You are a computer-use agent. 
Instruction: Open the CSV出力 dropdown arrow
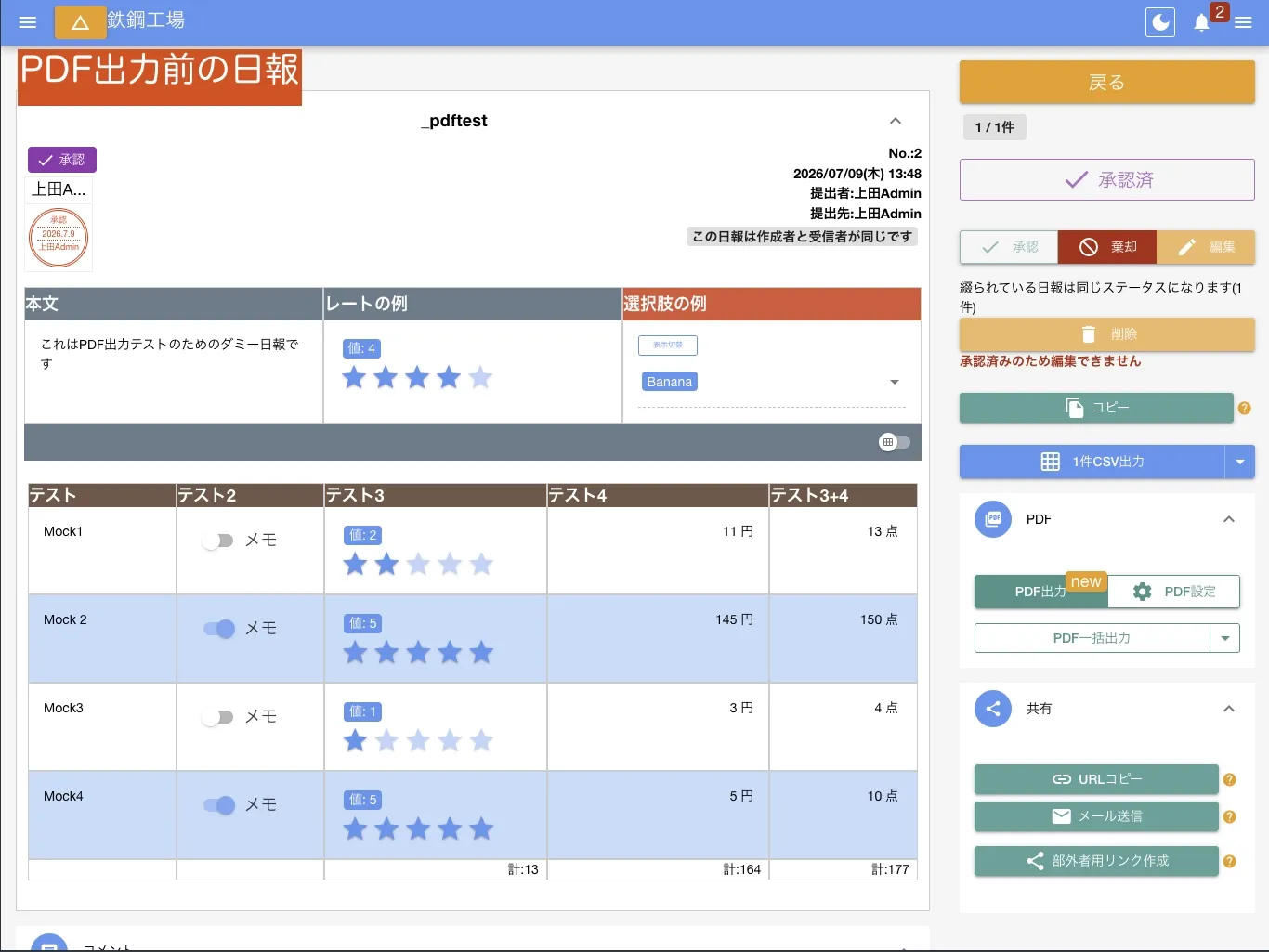click(x=1240, y=462)
